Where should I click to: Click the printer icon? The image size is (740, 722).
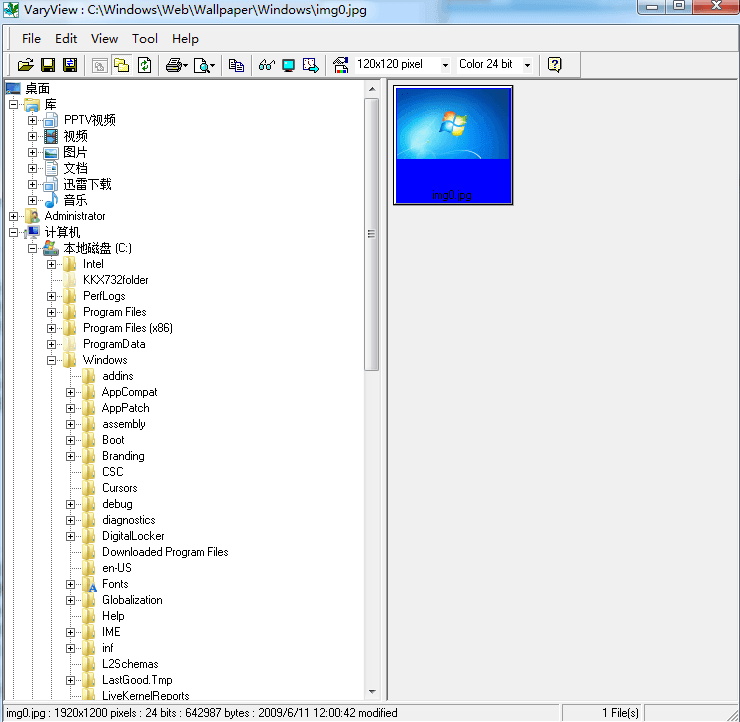click(x=175, y=65)
